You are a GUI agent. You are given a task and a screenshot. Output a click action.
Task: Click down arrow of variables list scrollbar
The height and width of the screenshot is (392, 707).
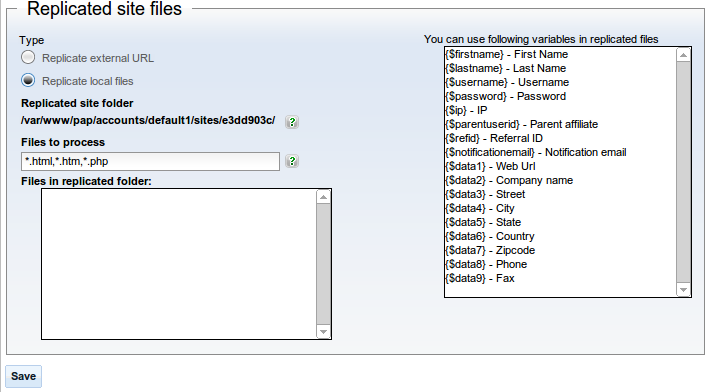(684, 290)
